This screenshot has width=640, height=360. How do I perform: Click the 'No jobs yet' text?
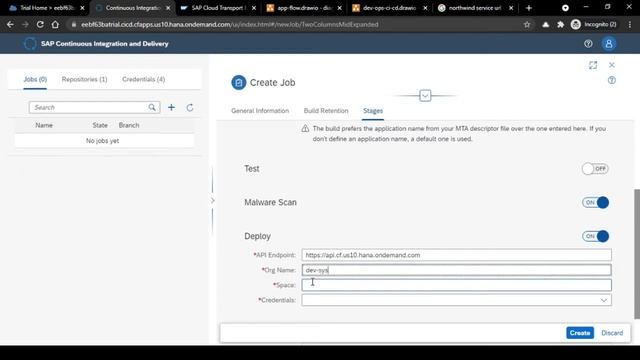click(102, 140)
